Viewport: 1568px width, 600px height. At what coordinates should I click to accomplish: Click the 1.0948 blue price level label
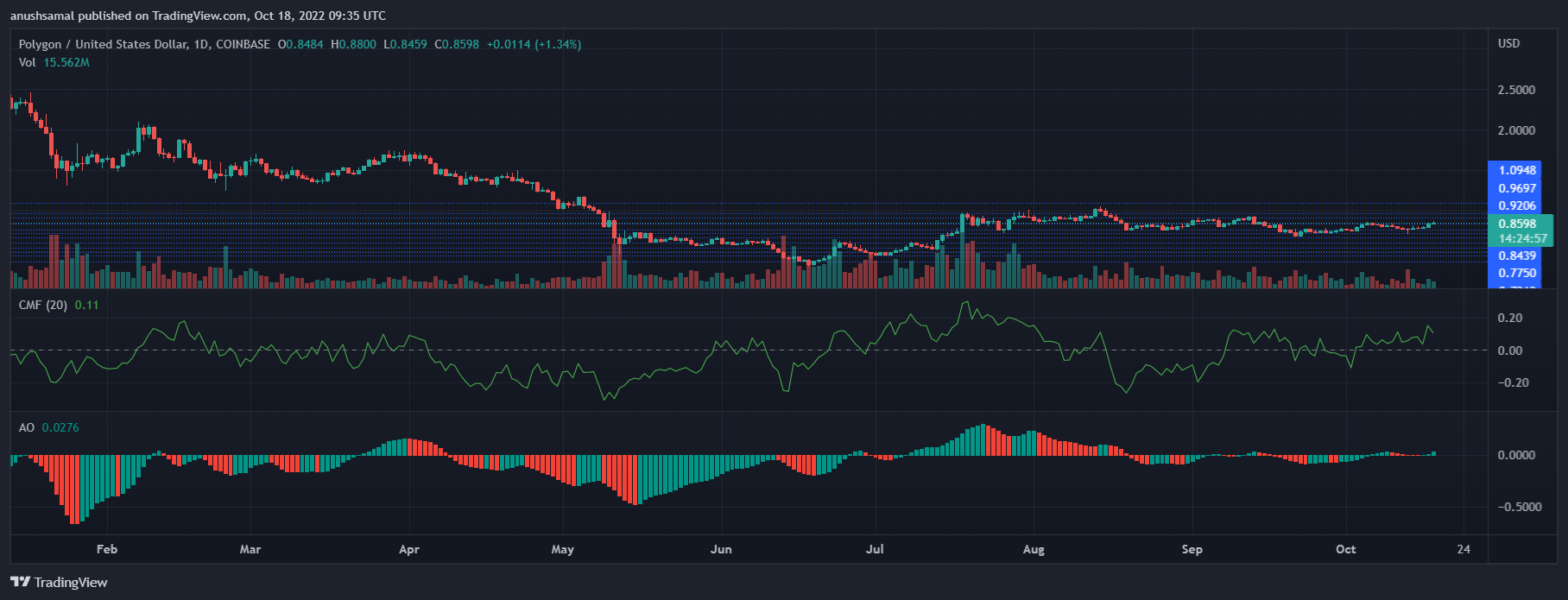click(1517, 170)
